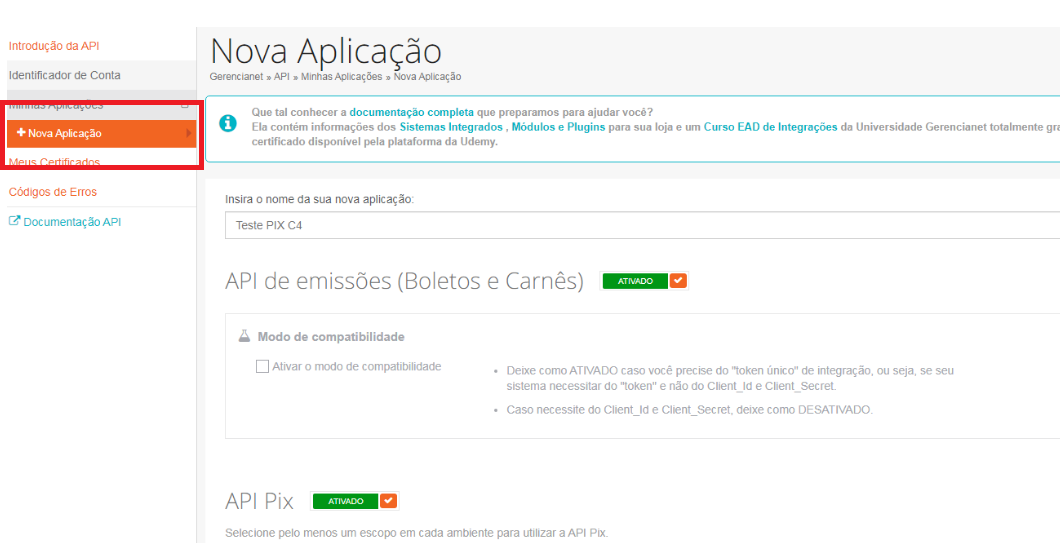Click the external link icon by Documentação API
The image size is (1063, 546).
point(14,222)
